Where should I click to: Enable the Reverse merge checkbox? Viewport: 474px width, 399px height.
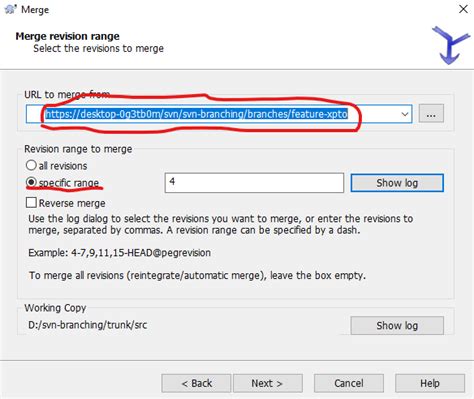coord(31,202)
